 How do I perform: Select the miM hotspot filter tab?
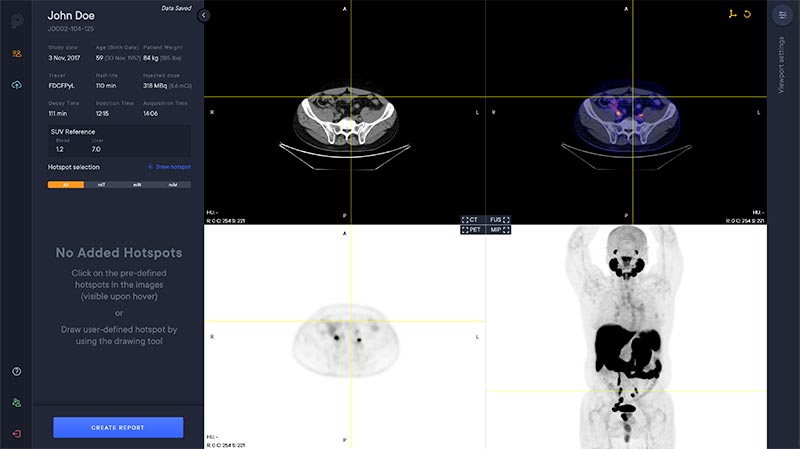173,185
